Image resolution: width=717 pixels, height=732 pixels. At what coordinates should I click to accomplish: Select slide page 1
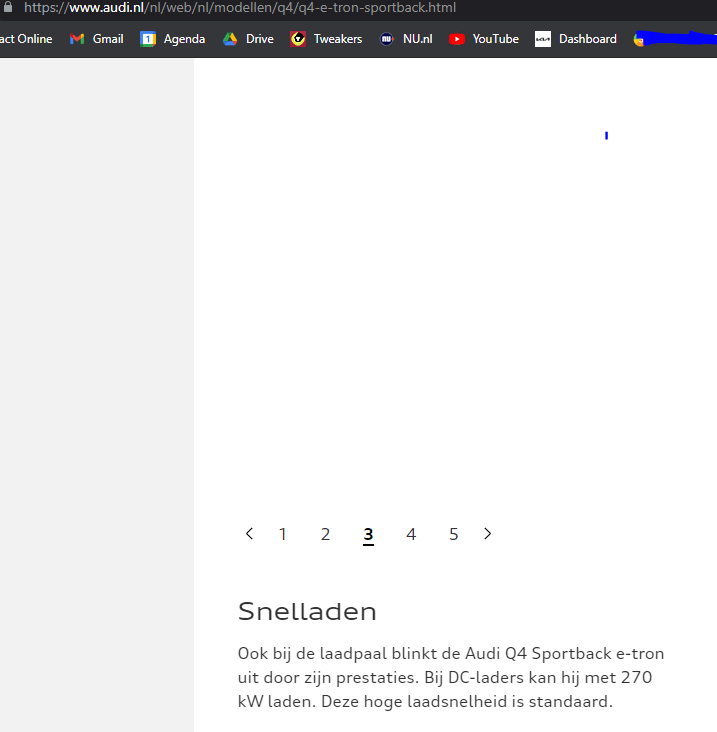point(282,534)
